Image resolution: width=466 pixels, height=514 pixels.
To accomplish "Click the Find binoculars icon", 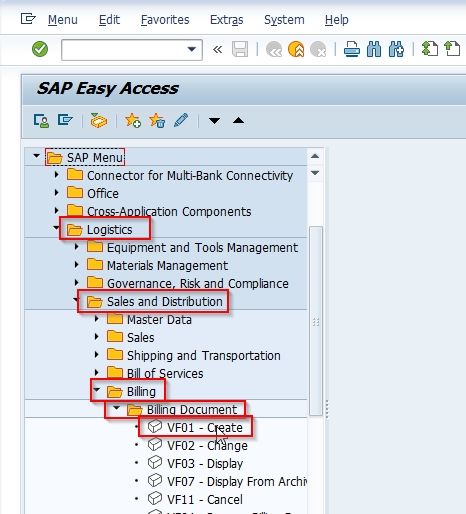I will coord(374,49).
